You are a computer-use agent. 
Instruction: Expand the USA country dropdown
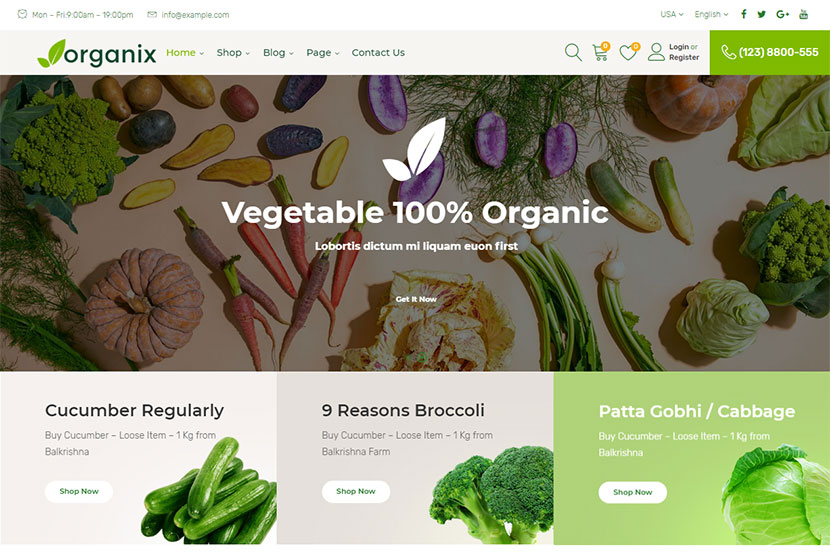pyautogui.click(x=672, y=14)
